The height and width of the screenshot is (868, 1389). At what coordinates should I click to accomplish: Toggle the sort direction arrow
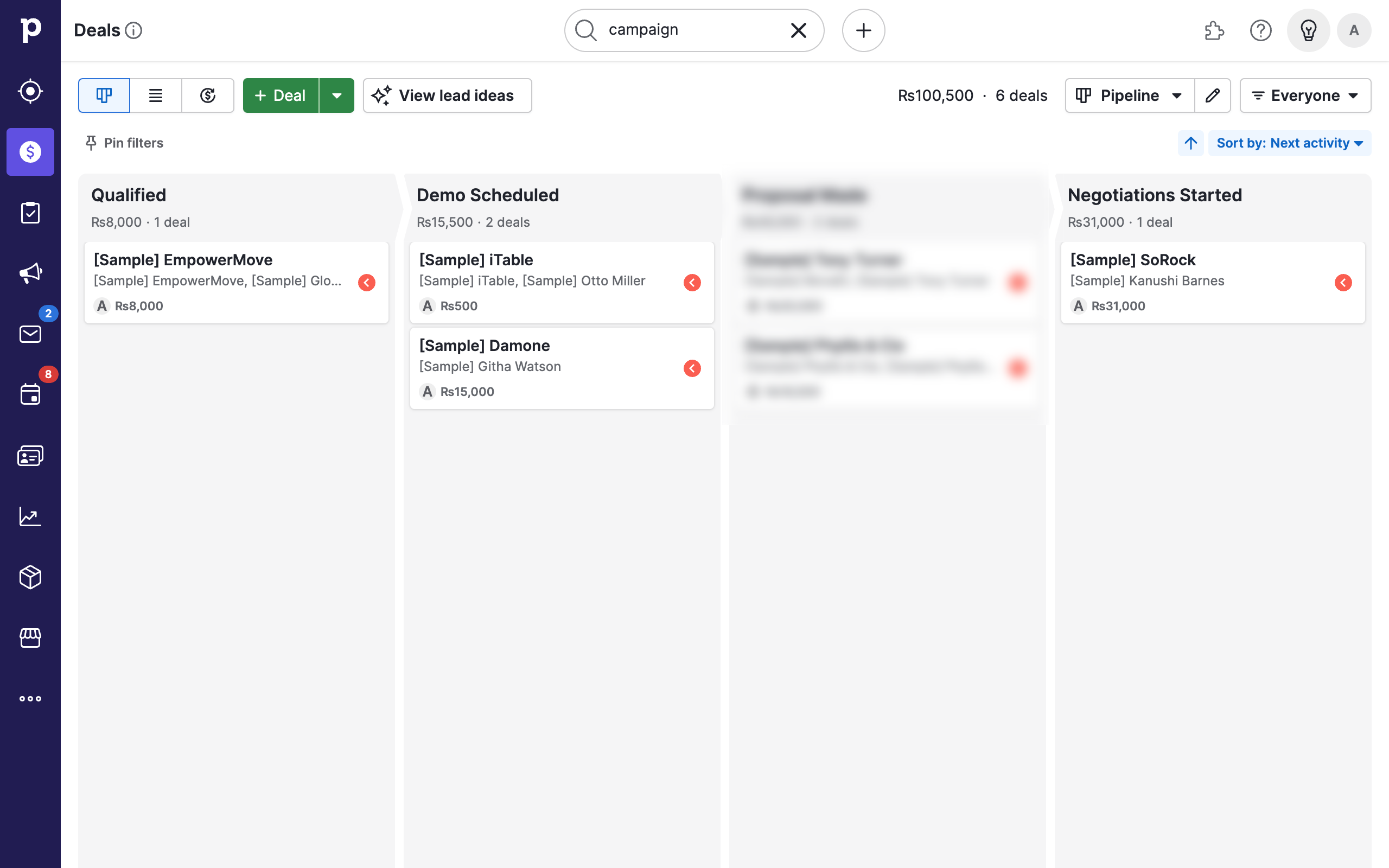coord(1190,143)
